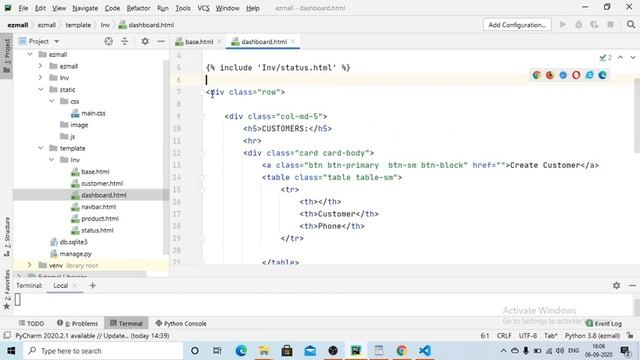Image resolution: width=640 pixels, height=360 pixels.
Task: Expand the nested ezmall folder
Action: click(40, 66)
